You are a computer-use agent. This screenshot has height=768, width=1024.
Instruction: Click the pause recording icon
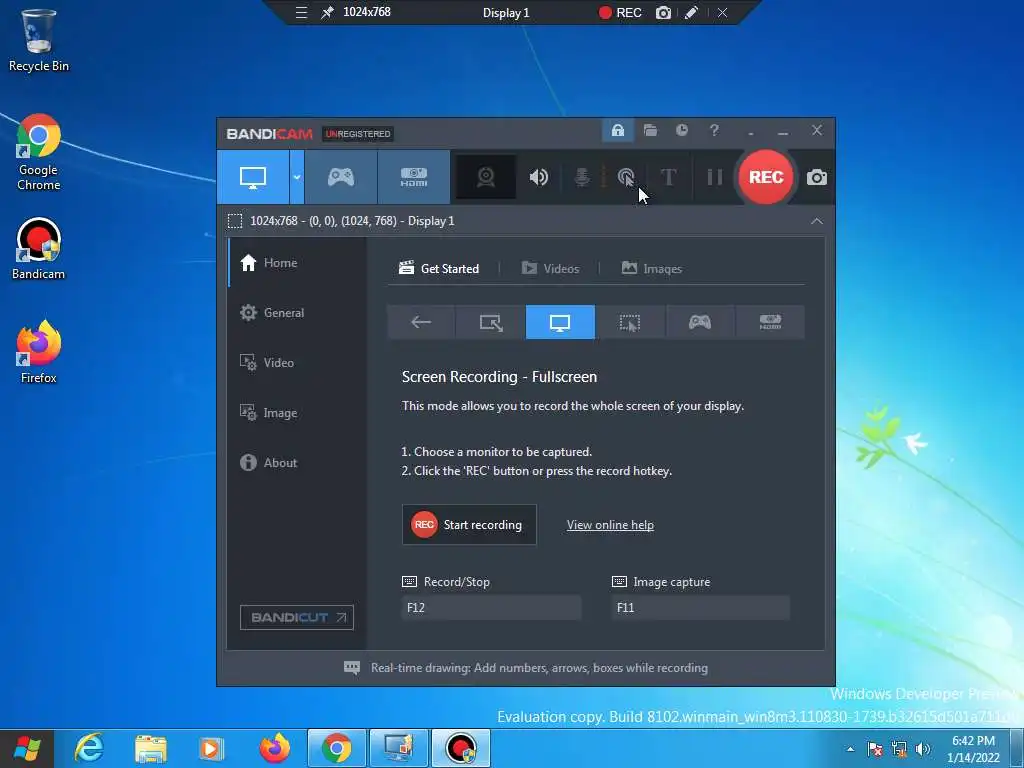714,177
